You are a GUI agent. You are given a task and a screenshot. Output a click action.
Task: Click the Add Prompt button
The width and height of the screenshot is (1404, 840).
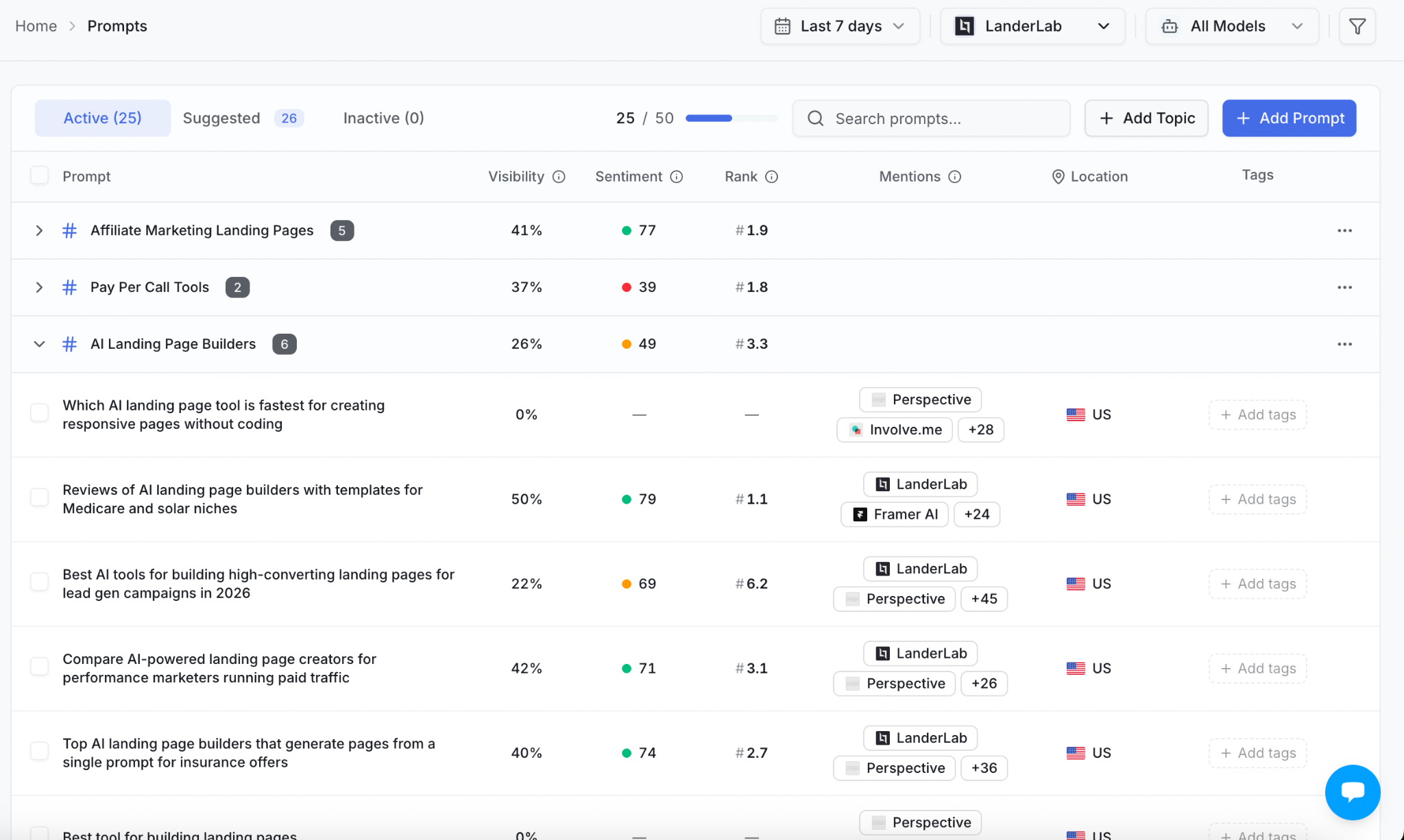(1289, 118)
